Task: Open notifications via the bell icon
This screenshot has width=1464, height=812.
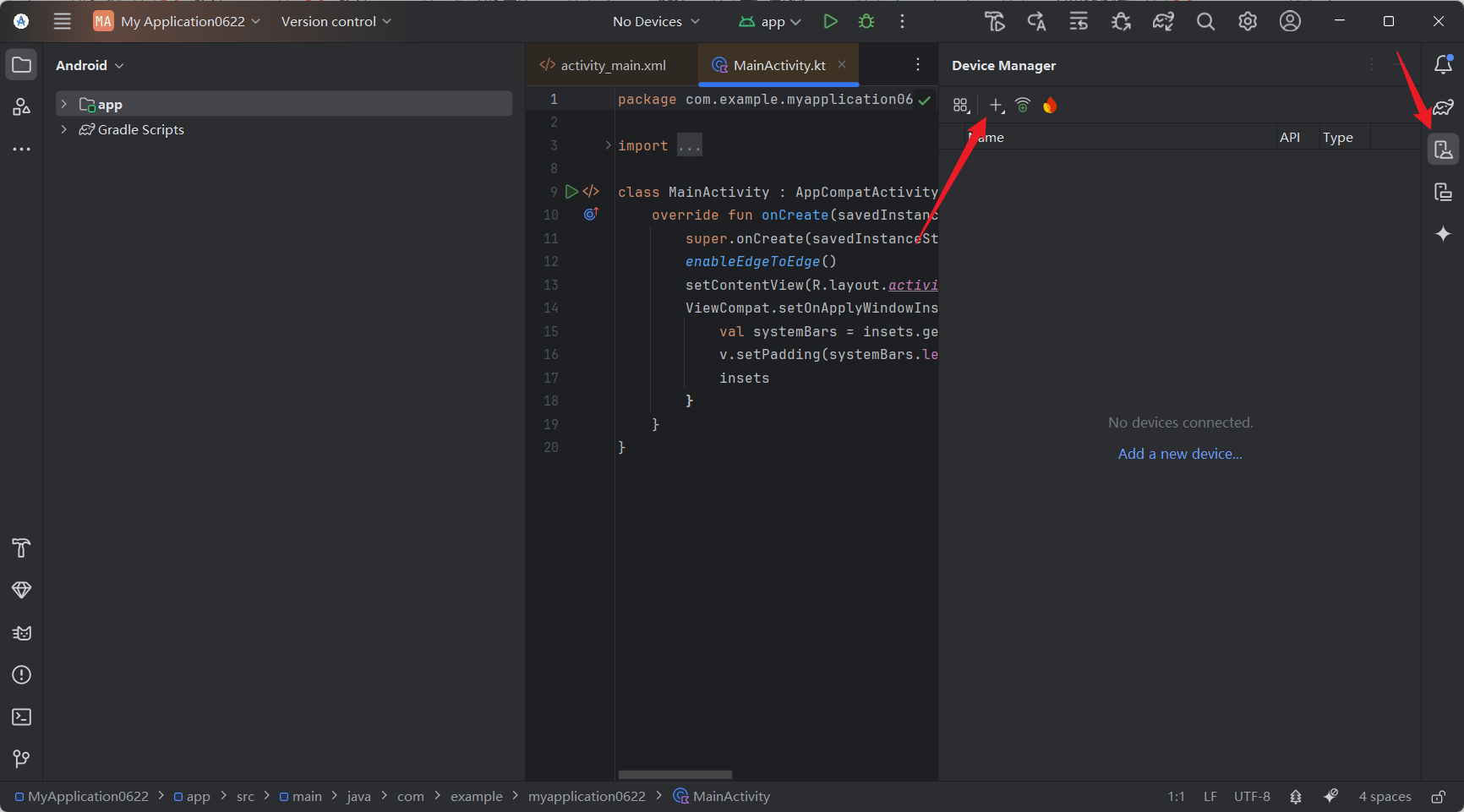Action: tap(1443, 63)
